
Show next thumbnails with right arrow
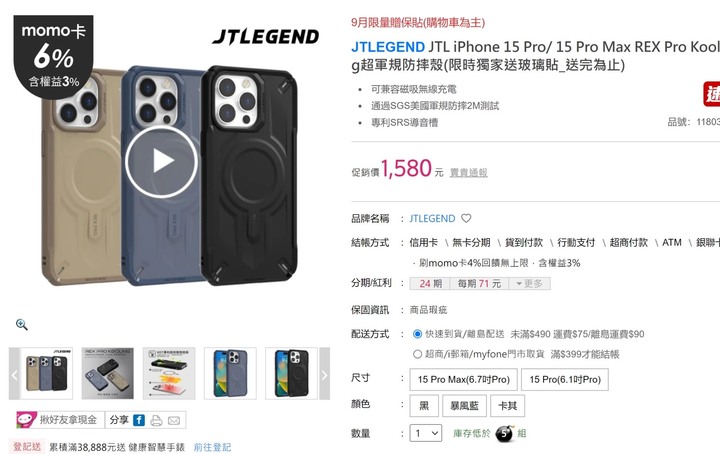click(324, 374)
